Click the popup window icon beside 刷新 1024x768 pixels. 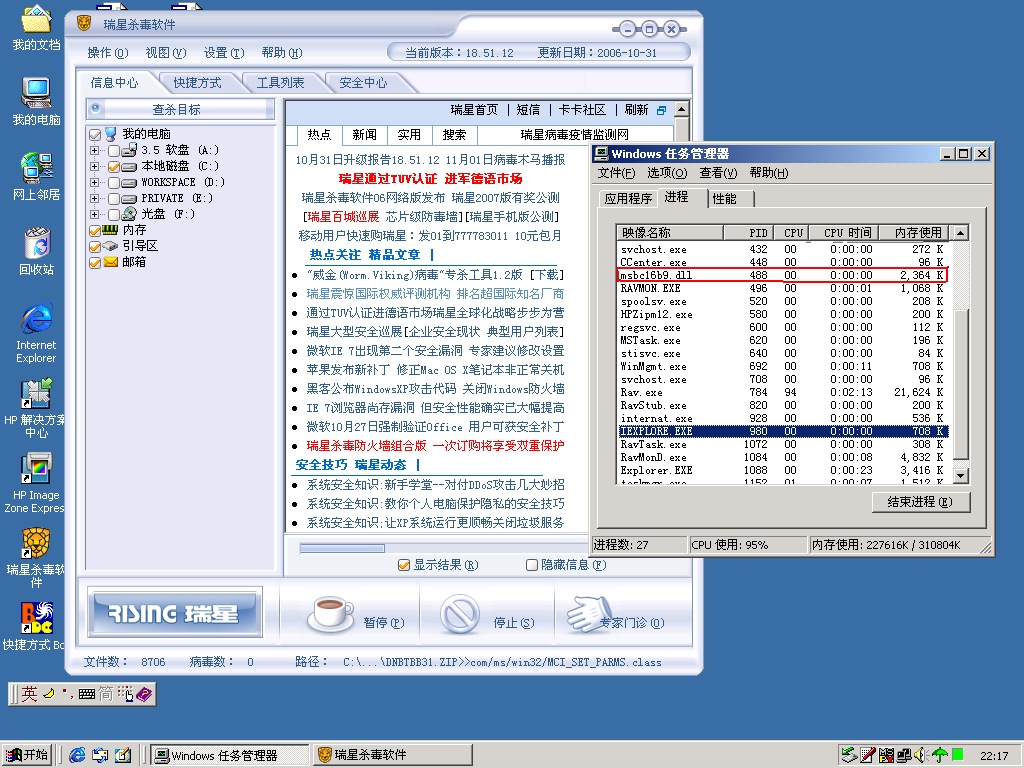(x=662, y=110)
